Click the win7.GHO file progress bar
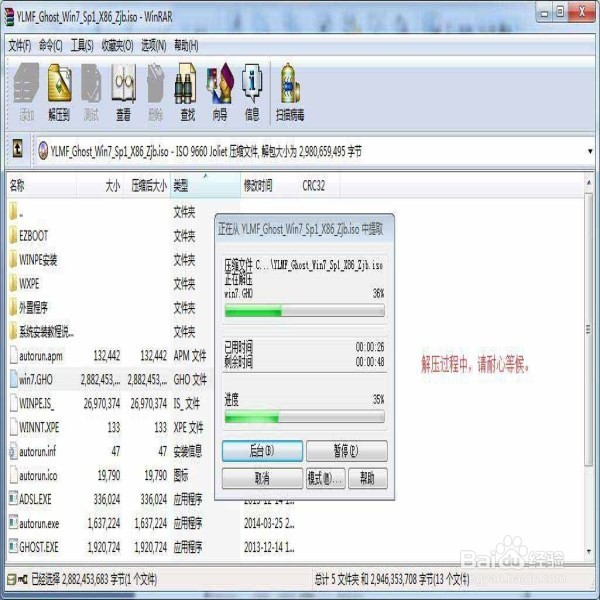600x600 pixels. (x=305, y=311)
